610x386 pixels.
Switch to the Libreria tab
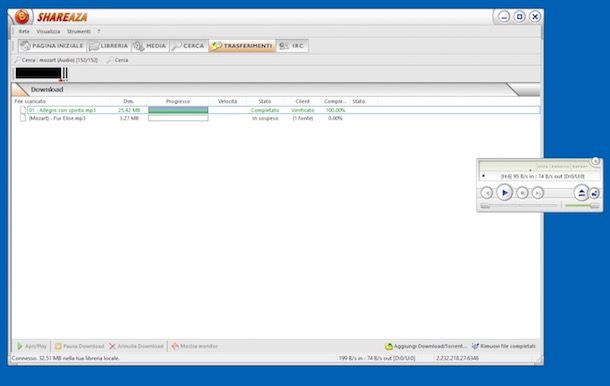pyautogui.click(x=109, y=46)
